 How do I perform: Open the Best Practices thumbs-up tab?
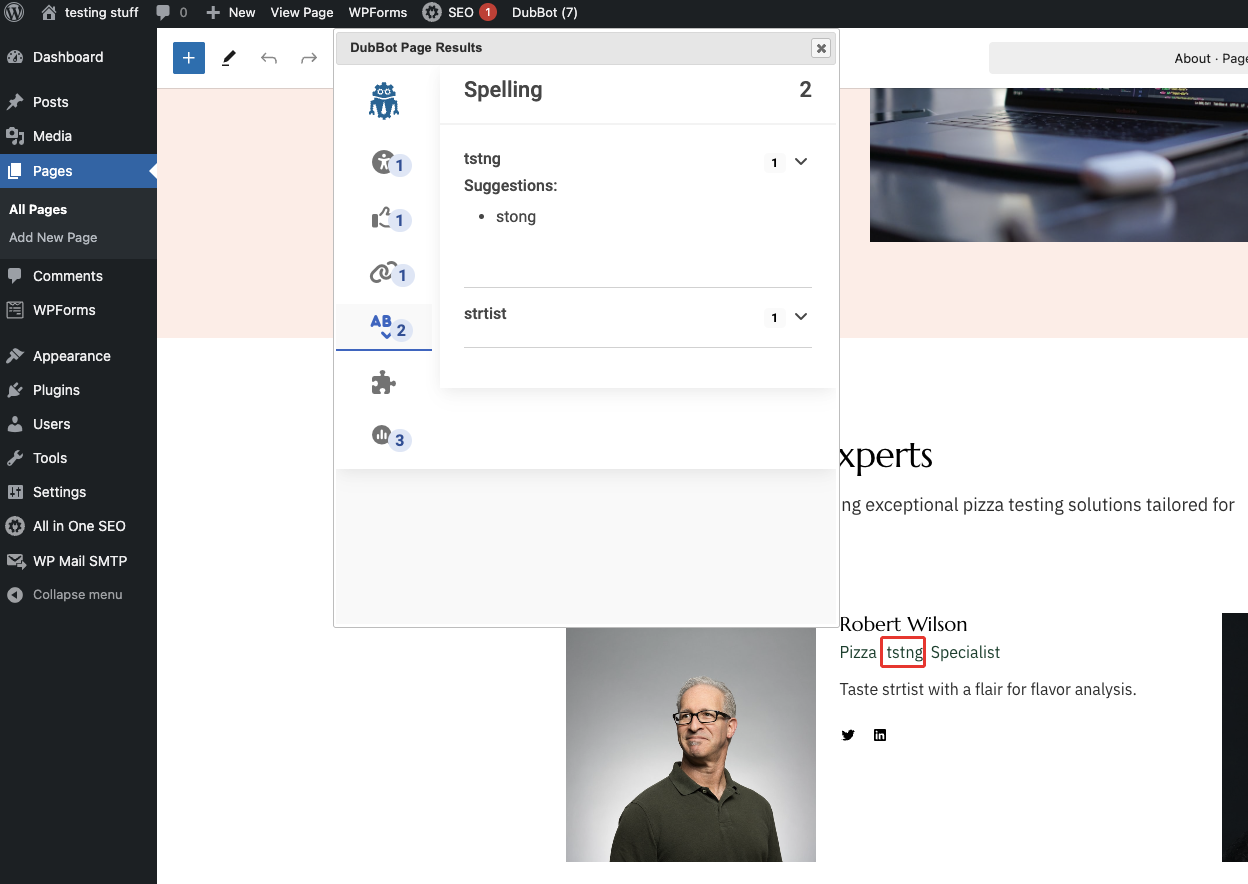click(x=384, y=219)
